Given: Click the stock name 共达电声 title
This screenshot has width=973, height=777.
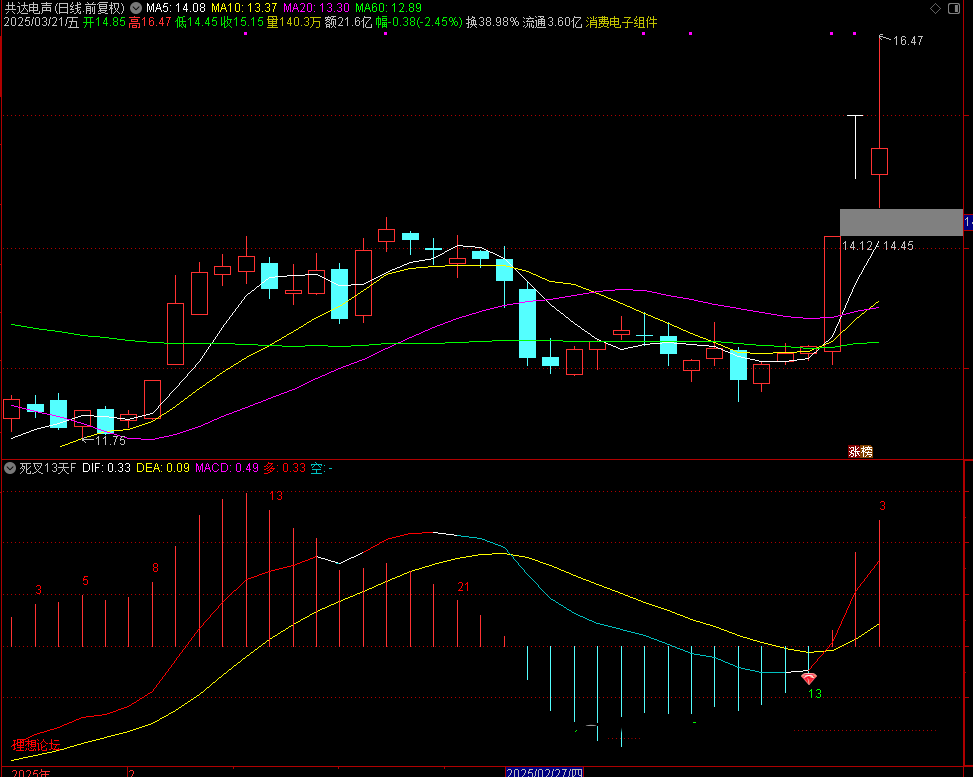Looking at the screenshot, I should (28, 7).
